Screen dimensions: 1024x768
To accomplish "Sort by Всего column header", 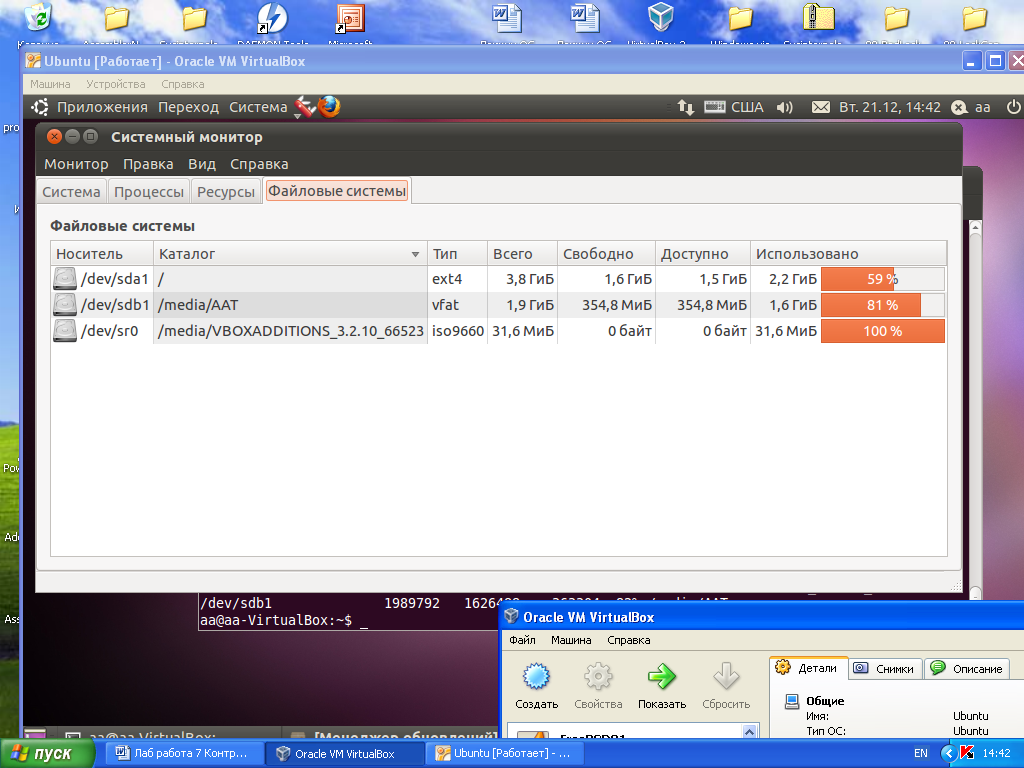I will 522,253.
